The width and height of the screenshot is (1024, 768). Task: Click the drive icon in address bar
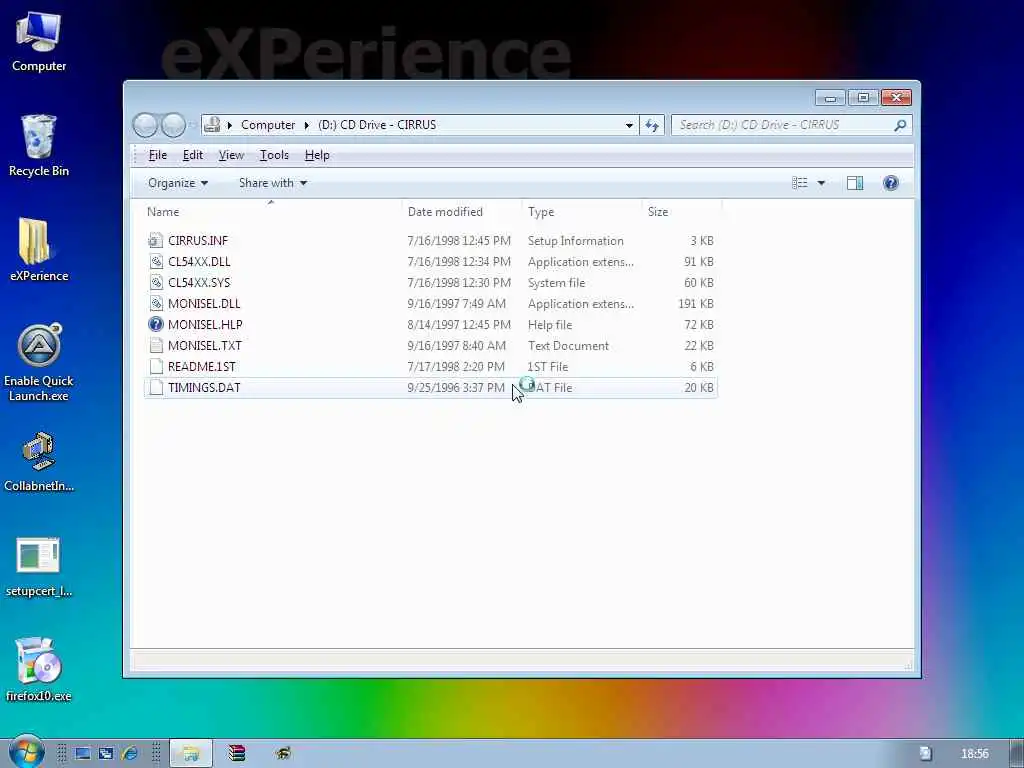pyautogui.click(x=212, y=125)
